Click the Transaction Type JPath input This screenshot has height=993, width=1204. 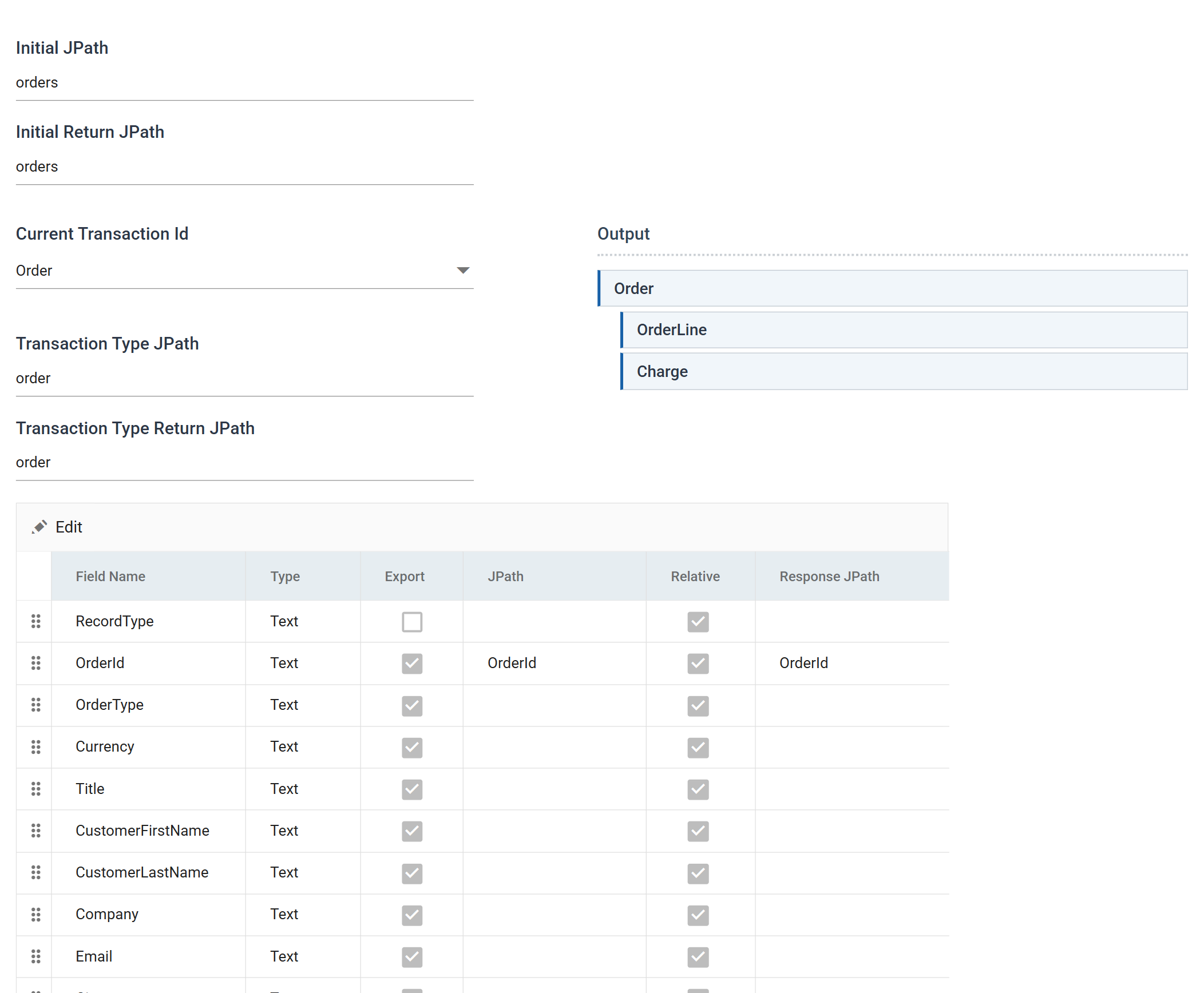click(x=244, y=379)
